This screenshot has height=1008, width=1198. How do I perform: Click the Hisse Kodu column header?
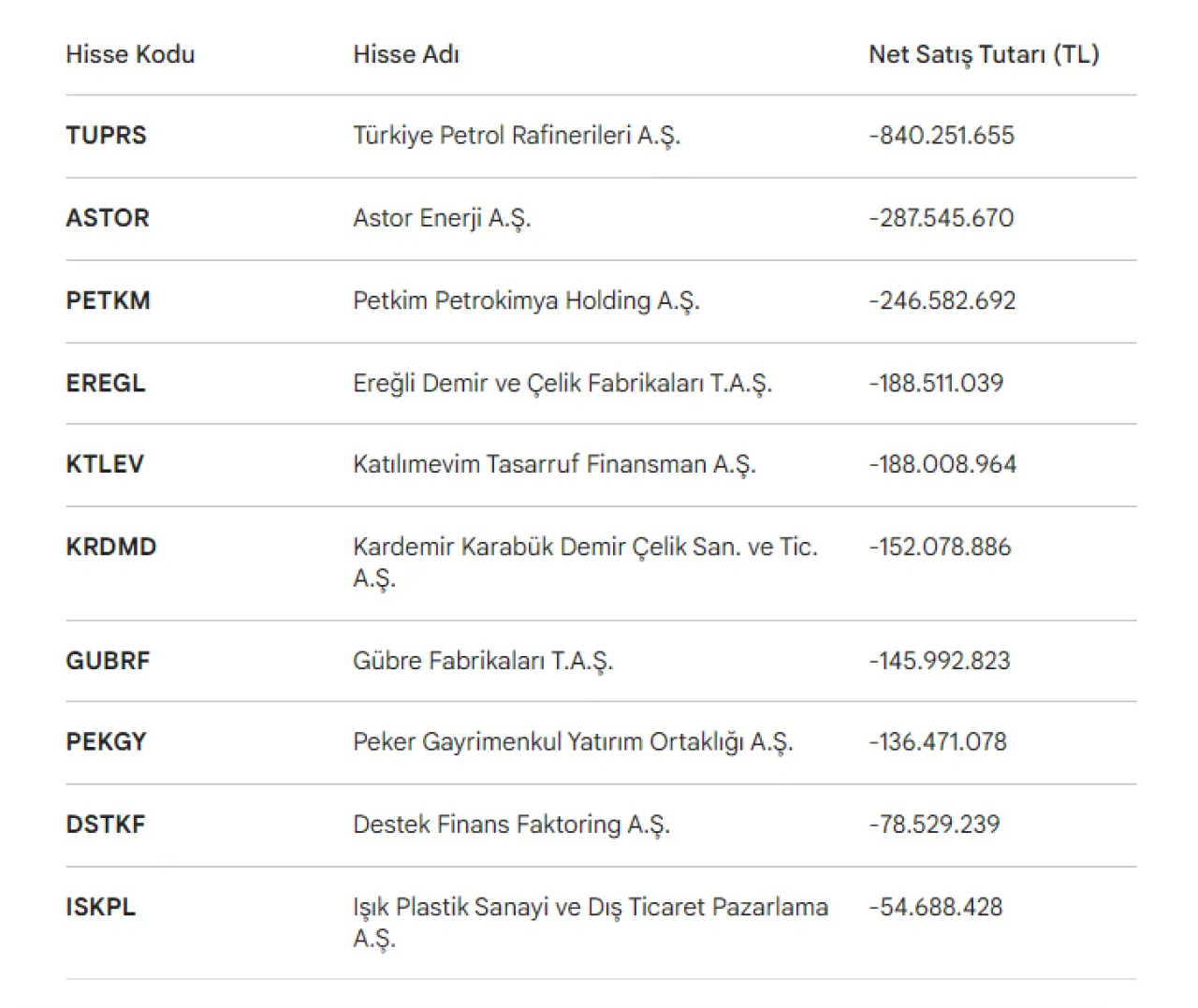pyautogui.click(x=130, y=54)
